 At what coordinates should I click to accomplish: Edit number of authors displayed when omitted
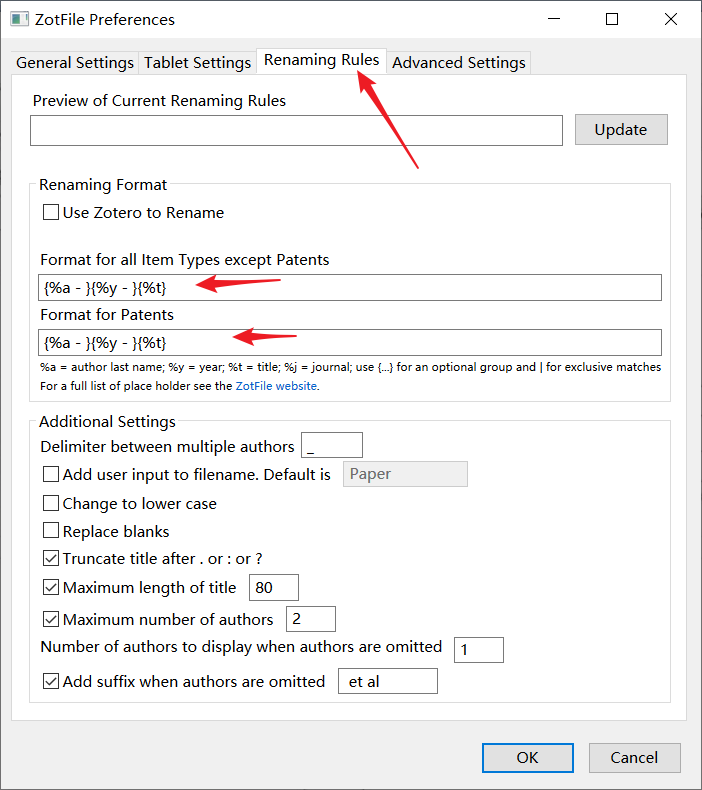click(x=479, y=650)
